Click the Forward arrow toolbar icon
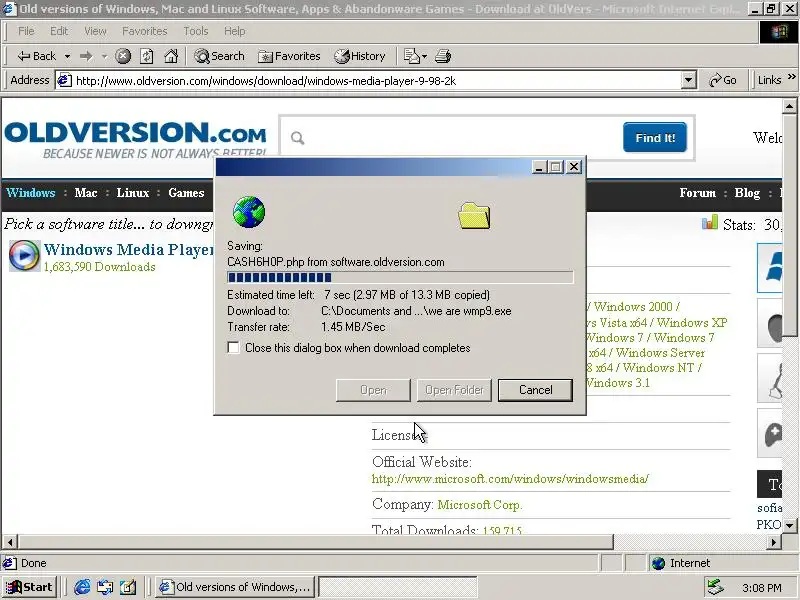Image resolution: width=800 pixels, height=600 pixels. tap(86, 56)
